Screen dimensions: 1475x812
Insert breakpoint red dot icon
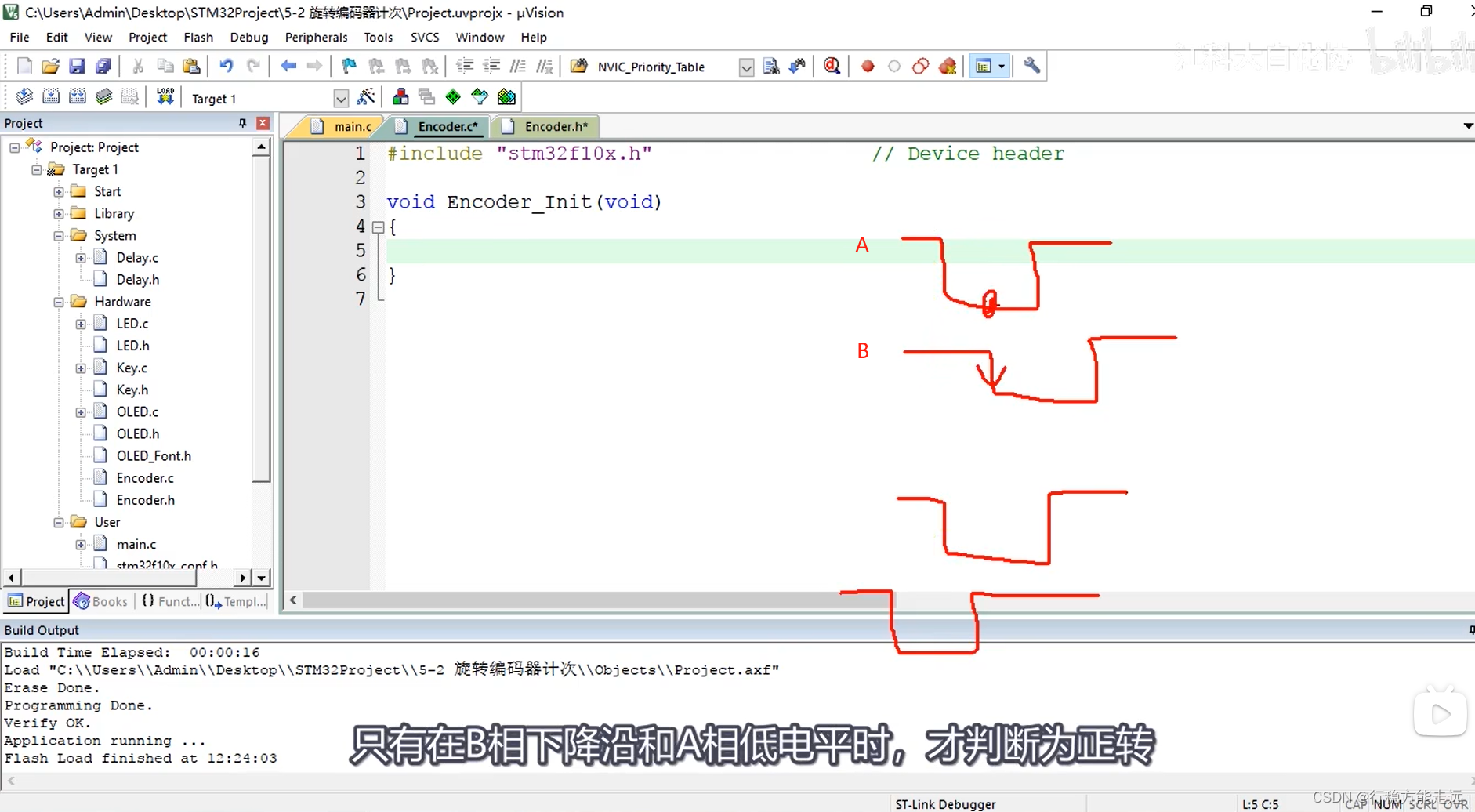tap(868, 66)
